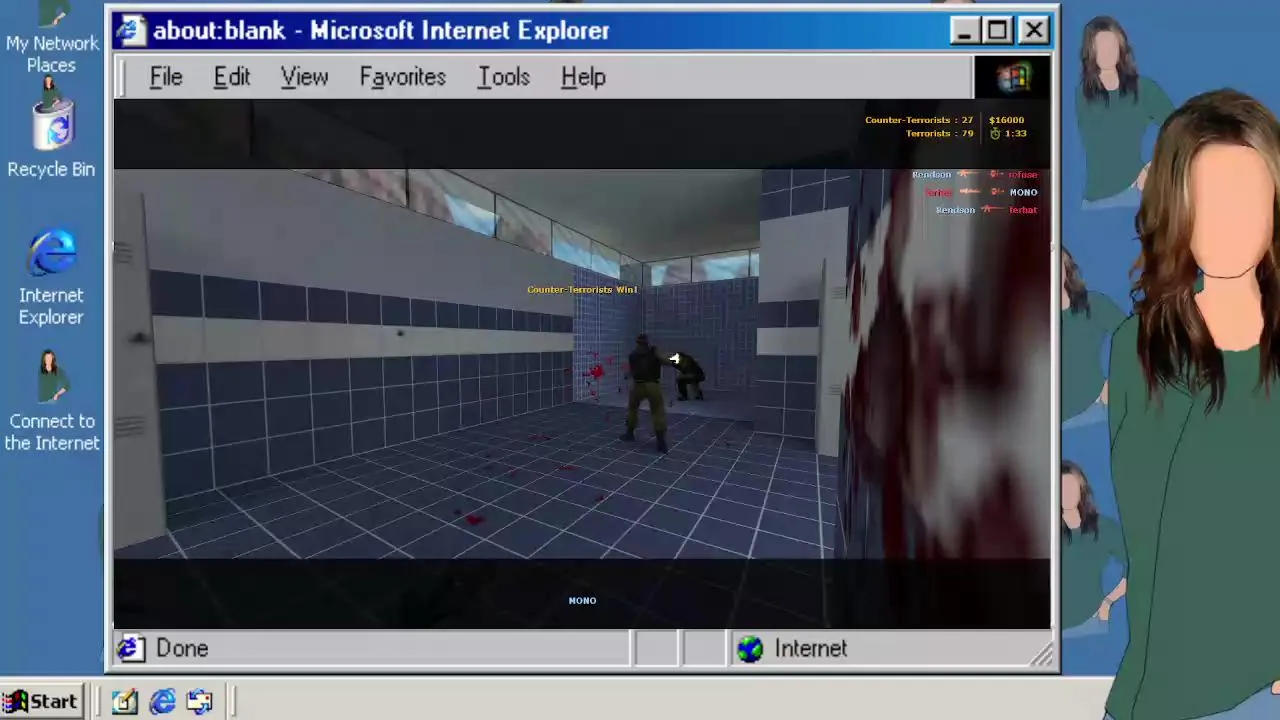The width and height of the screenshot is (1280, 720).
Task: Open the Tools menu
Action: pos(503,77)
